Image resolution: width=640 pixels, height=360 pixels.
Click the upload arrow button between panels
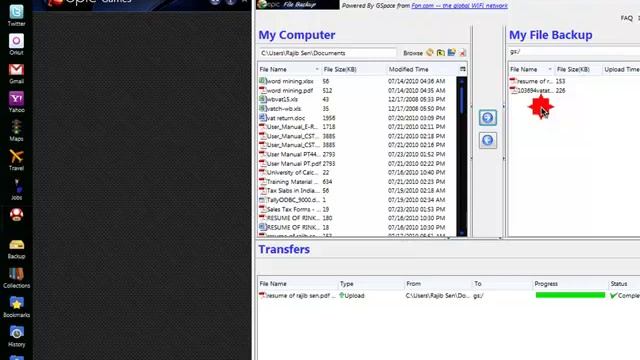coord(487,118)
